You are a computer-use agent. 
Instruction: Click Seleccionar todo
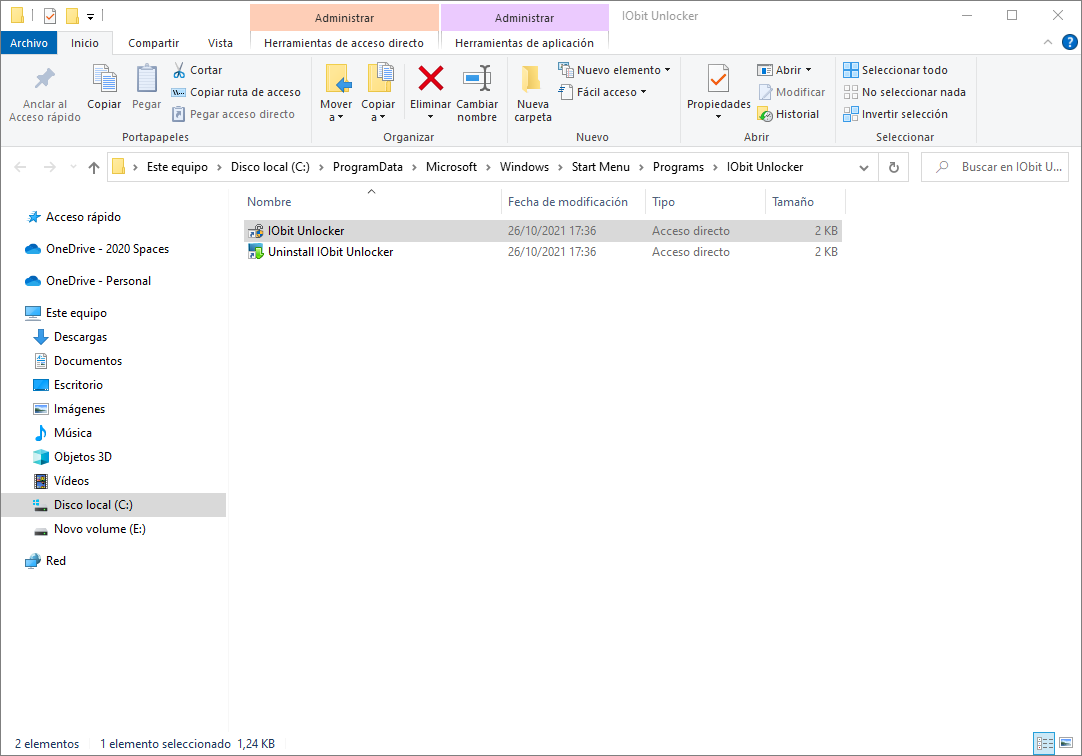(896, 70)
